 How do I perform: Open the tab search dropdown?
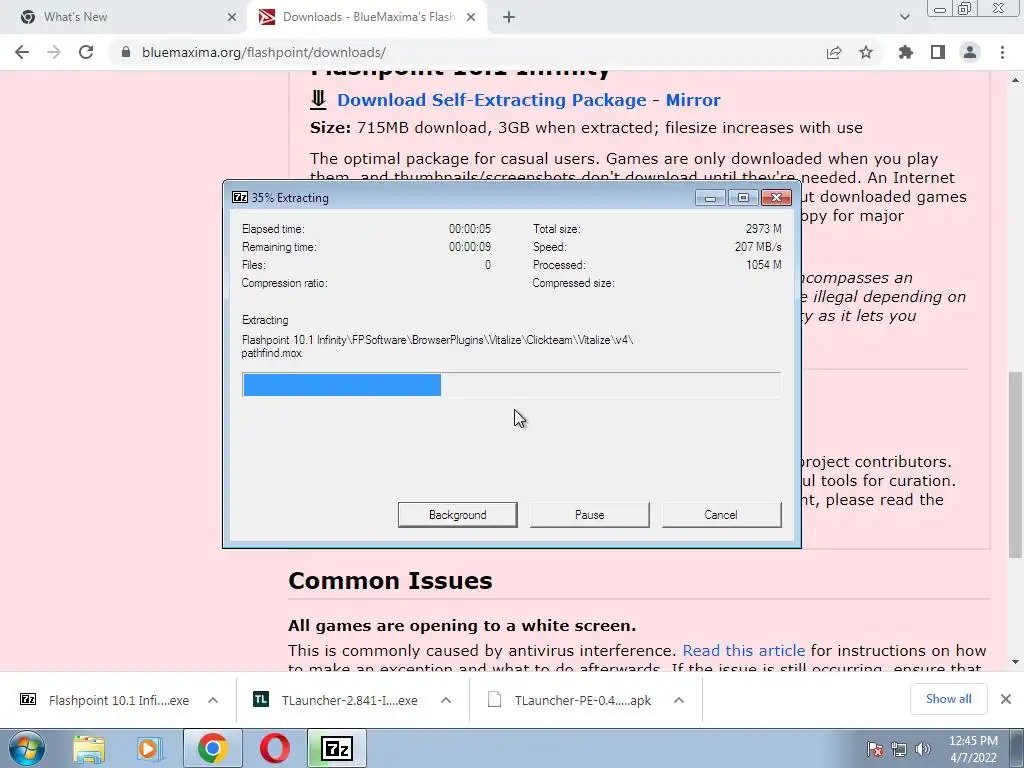[x=904, y=17]
